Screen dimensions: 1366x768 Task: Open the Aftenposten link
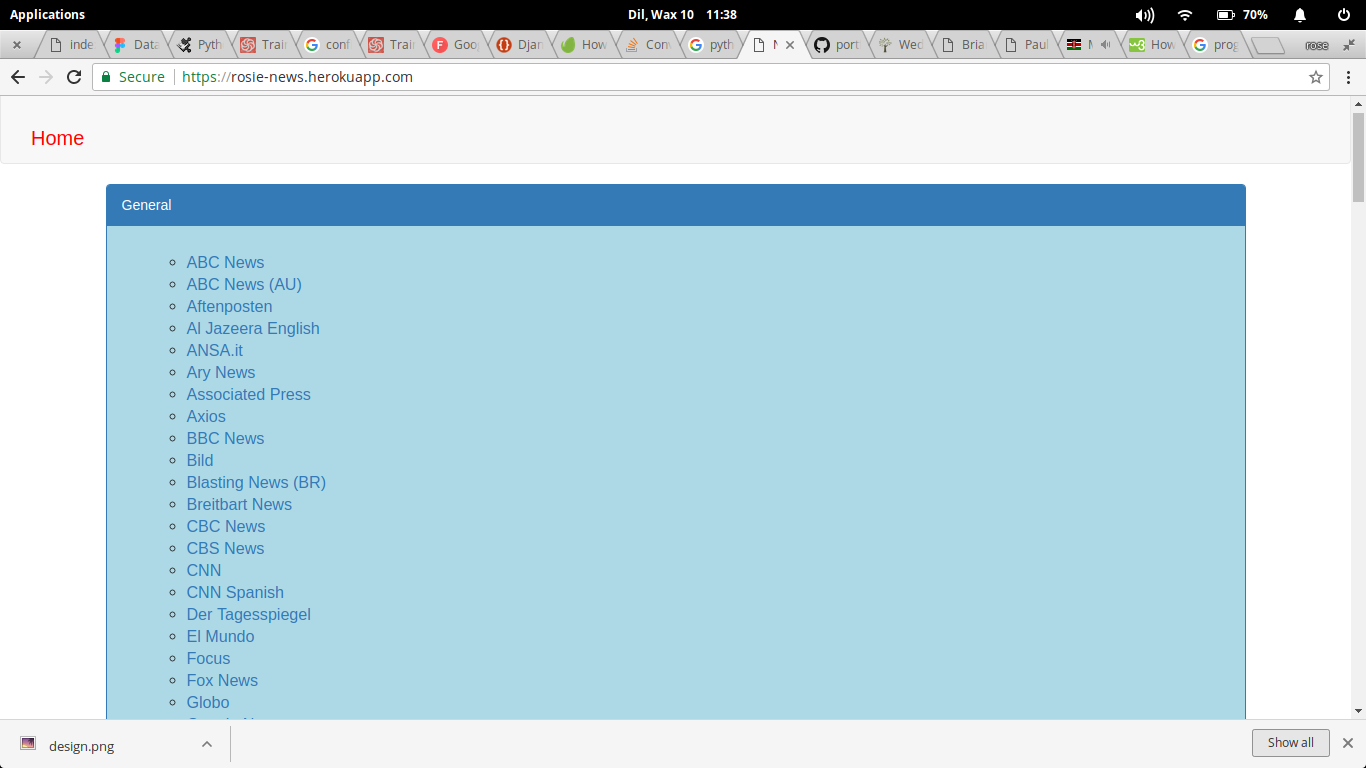[229, 306]
